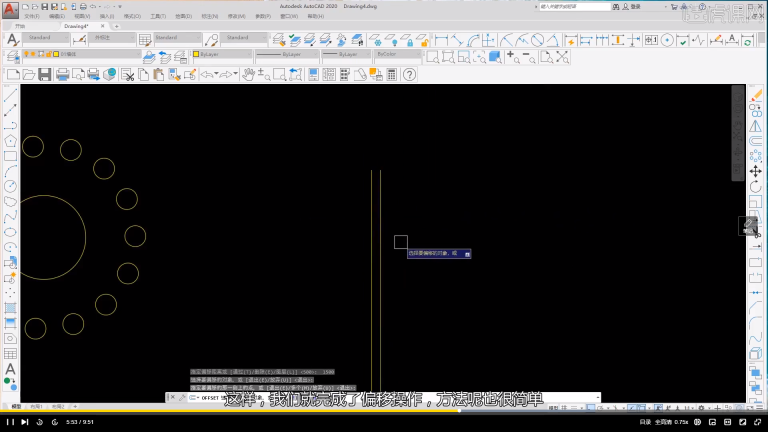The image size is (768, 432).
Task: Skip to next video with next button
Action: pos(24,422)
